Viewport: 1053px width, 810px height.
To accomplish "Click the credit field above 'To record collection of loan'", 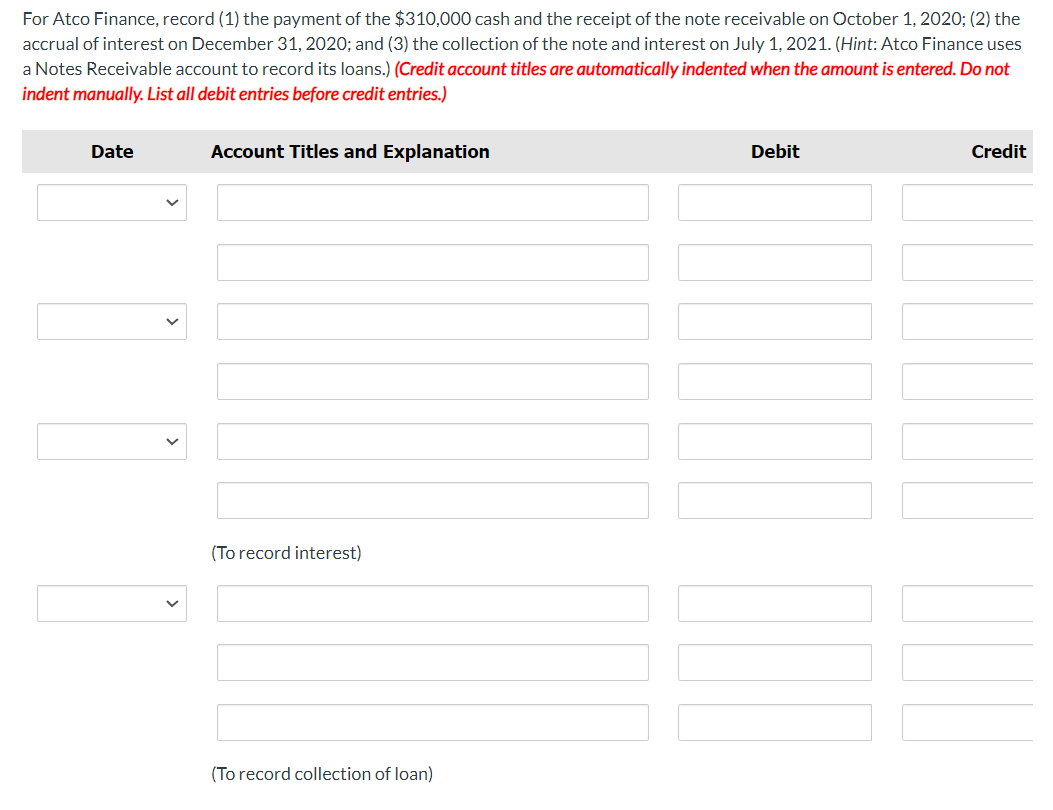I will pos(968,722).
